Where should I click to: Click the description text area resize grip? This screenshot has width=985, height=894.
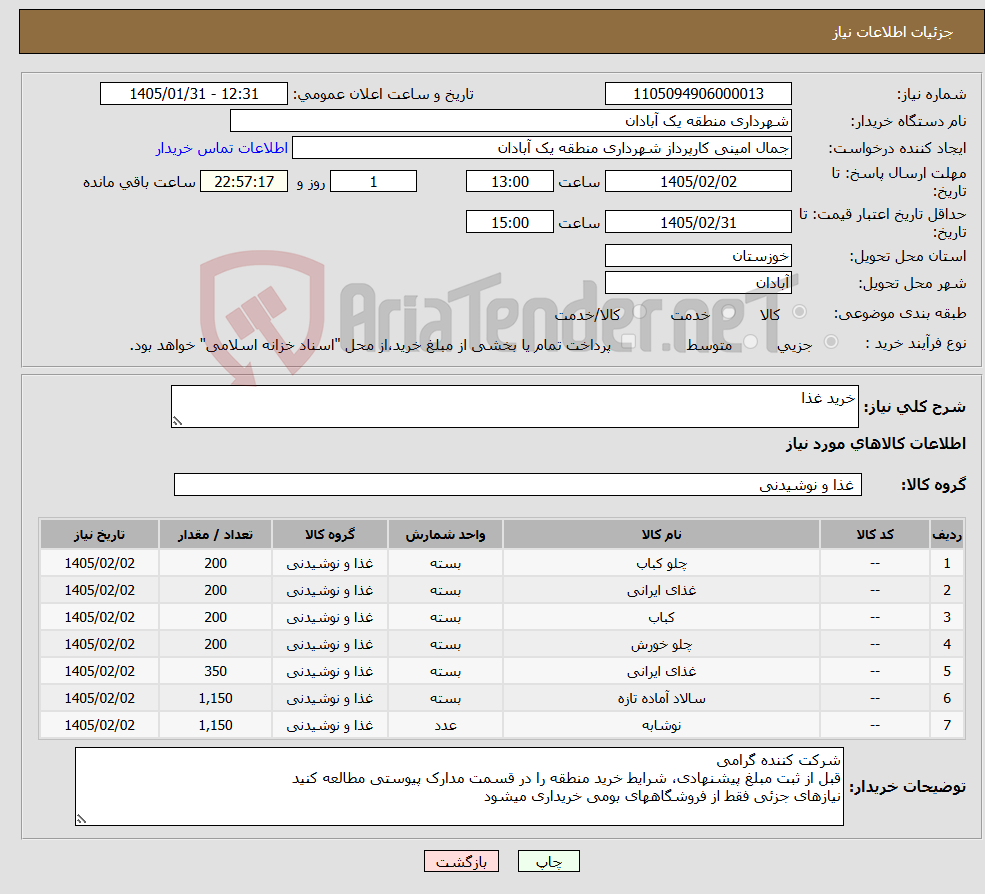pos(177,422)
